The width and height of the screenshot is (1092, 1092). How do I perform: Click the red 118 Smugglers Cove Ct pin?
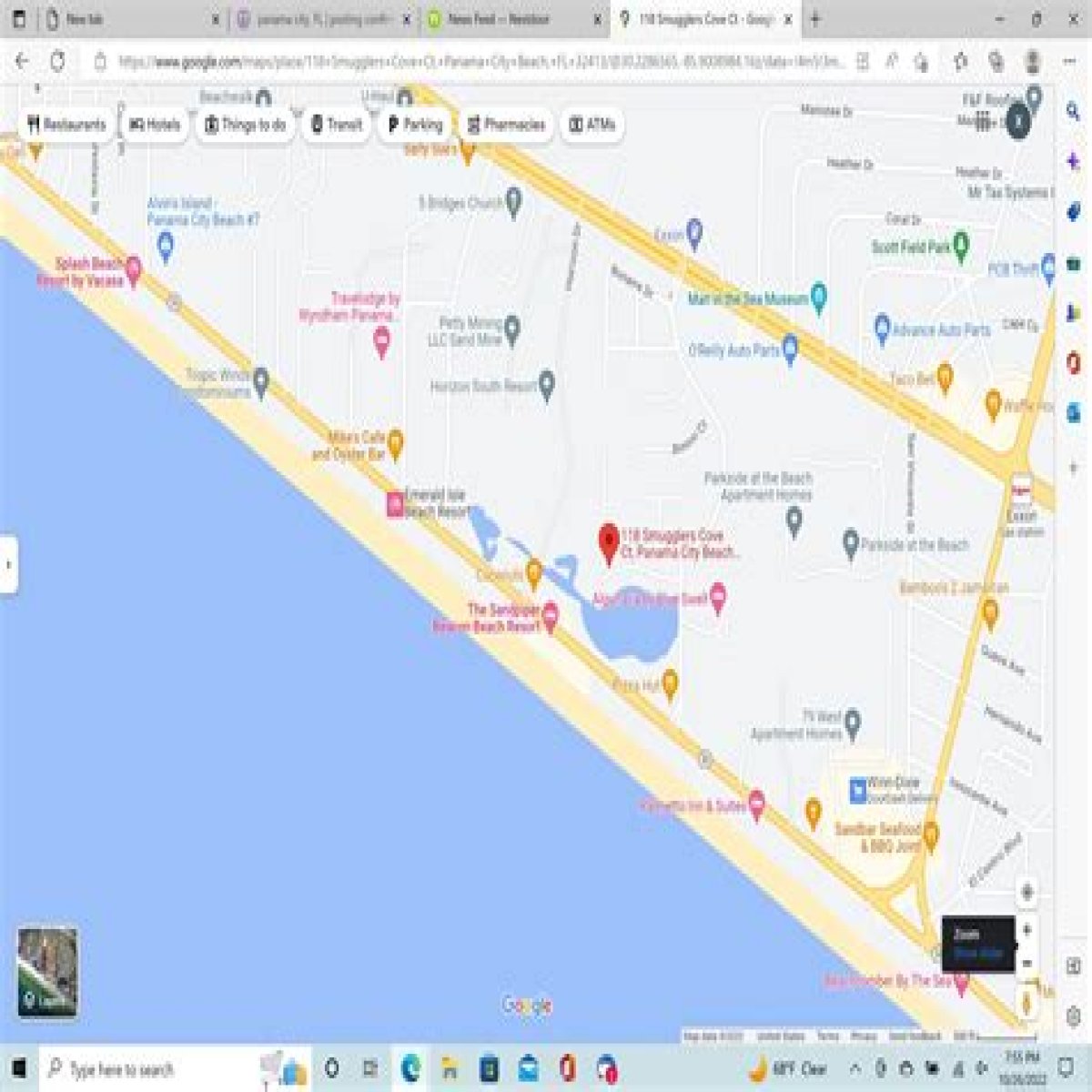pos(609,544)
